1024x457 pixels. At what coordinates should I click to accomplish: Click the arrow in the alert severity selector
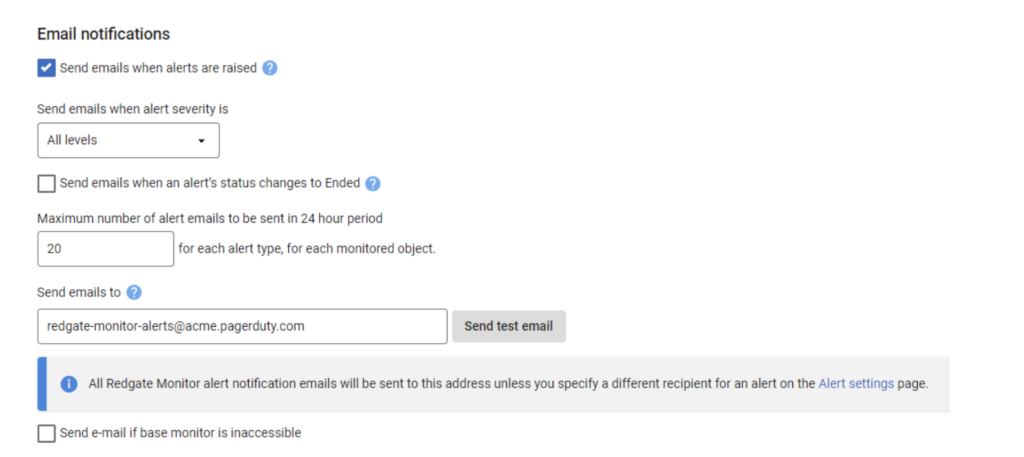tap(201, 141)
